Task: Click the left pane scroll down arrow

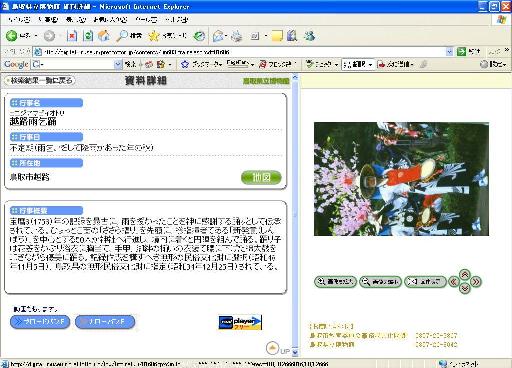Action: click(x=295, y=352)
